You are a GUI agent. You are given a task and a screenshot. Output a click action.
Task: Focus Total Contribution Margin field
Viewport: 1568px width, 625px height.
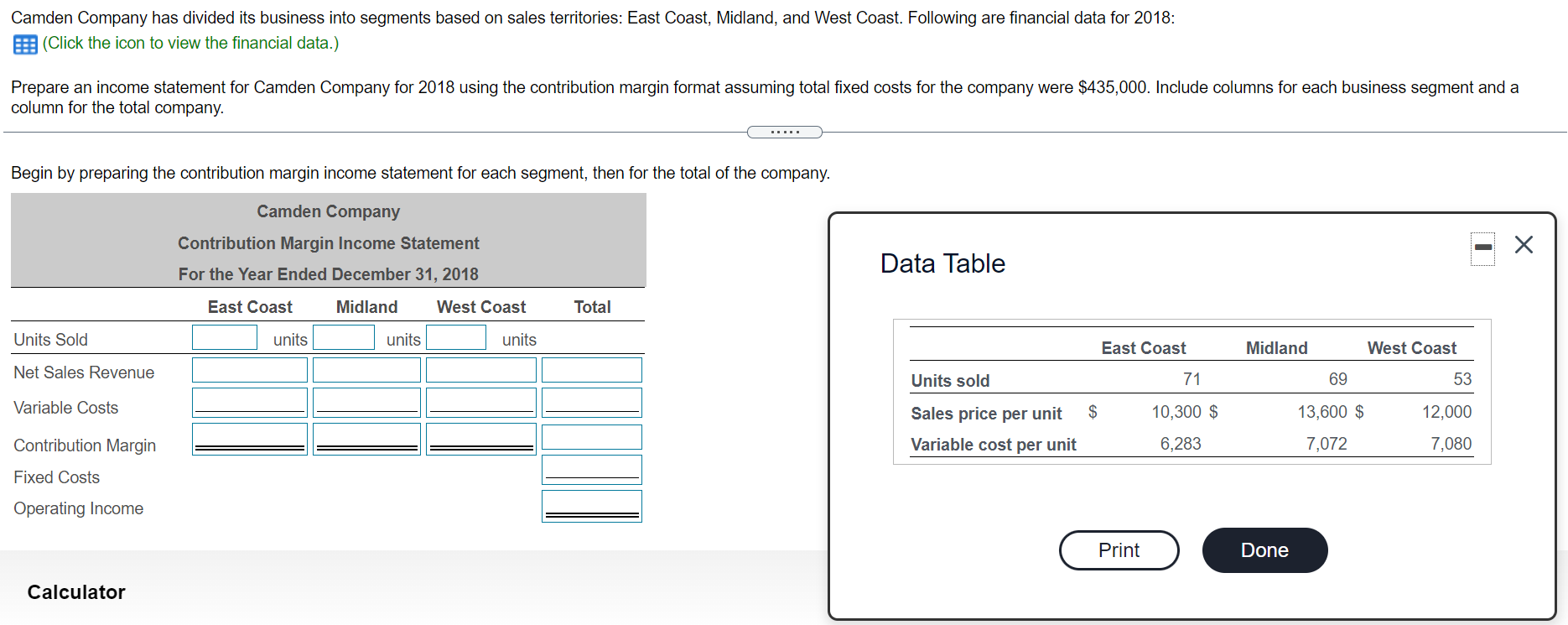coord(592,437)
